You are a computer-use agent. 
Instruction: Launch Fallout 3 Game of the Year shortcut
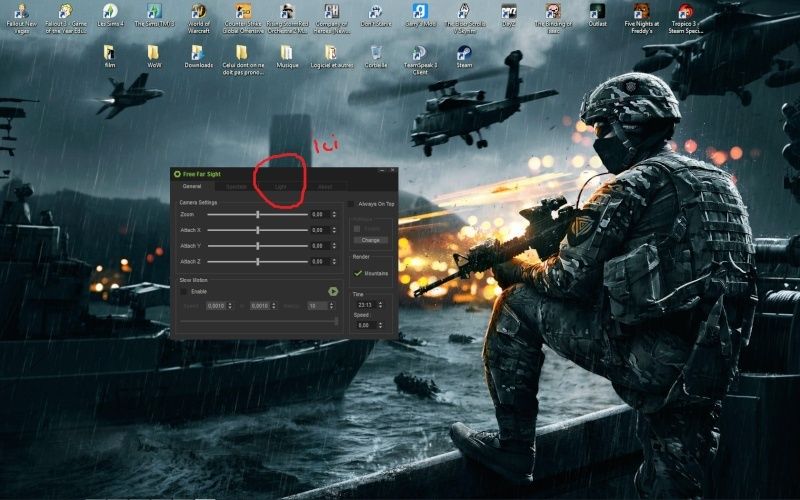[x=66, y=18]
